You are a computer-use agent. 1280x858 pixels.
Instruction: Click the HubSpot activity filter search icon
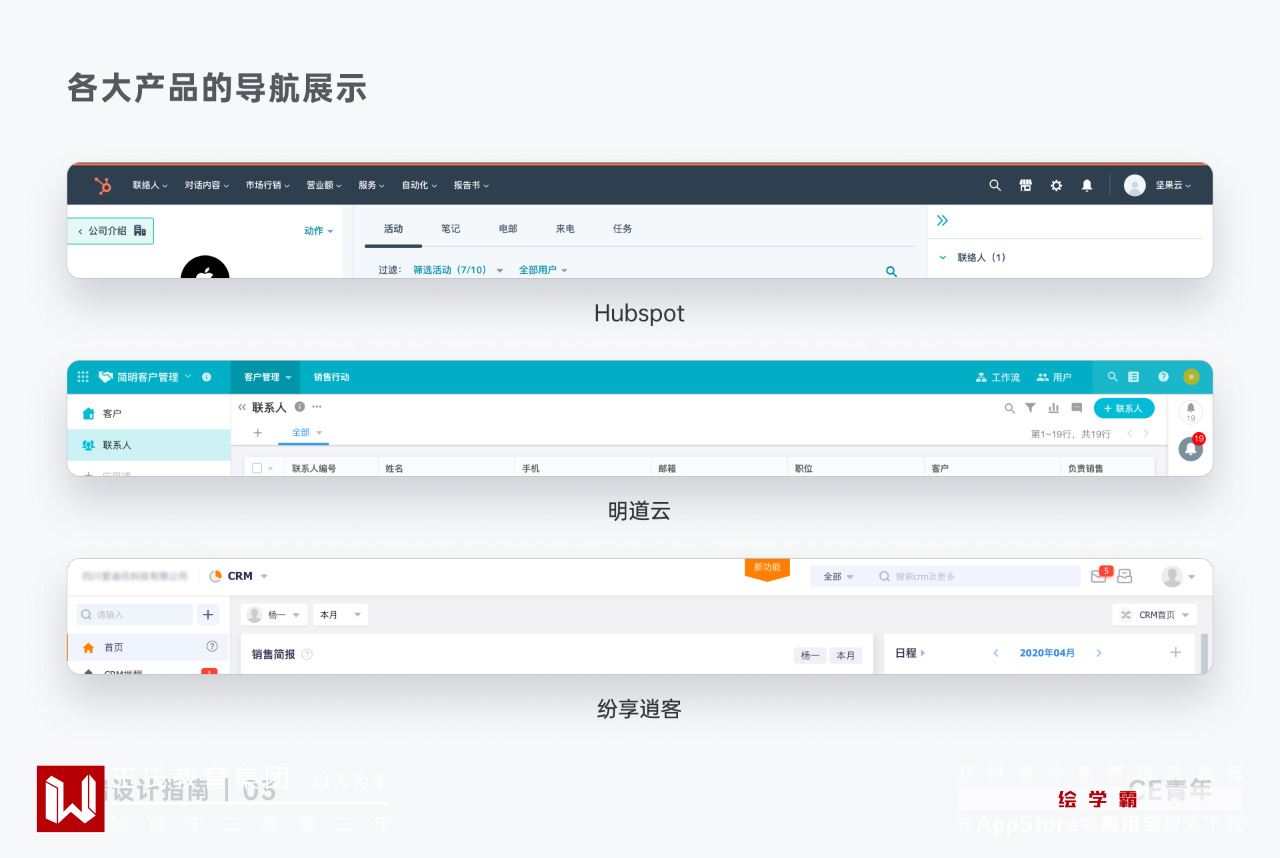(x=891, y=271)
